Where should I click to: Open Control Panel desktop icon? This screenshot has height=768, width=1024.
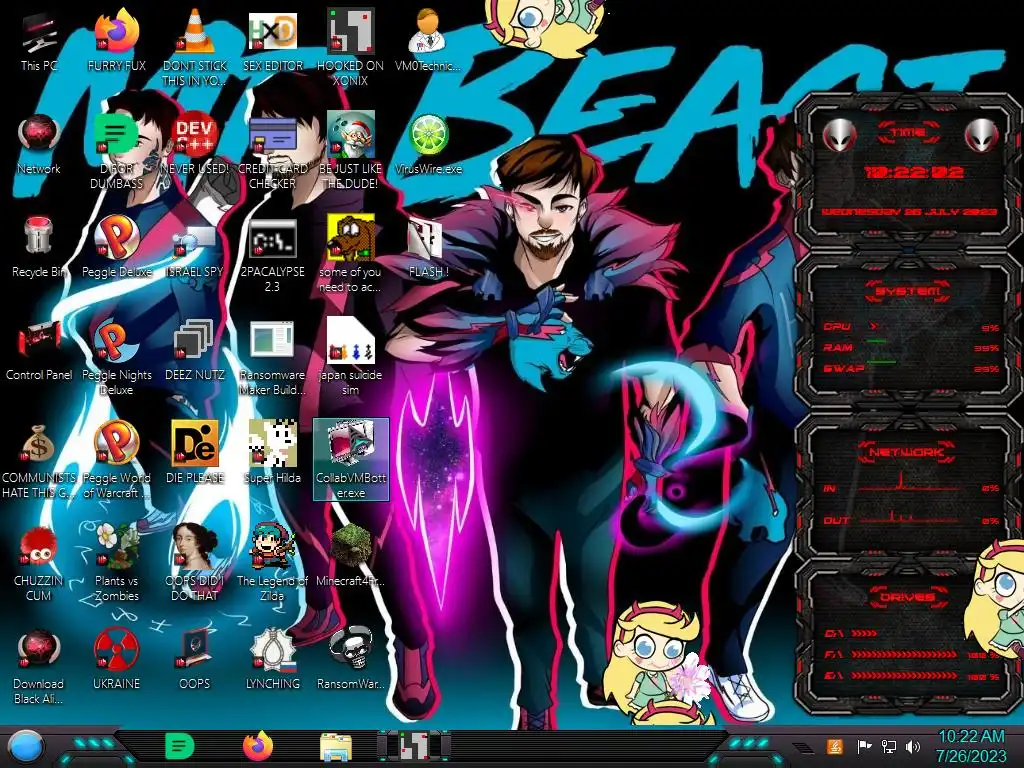tap(39, 351)
